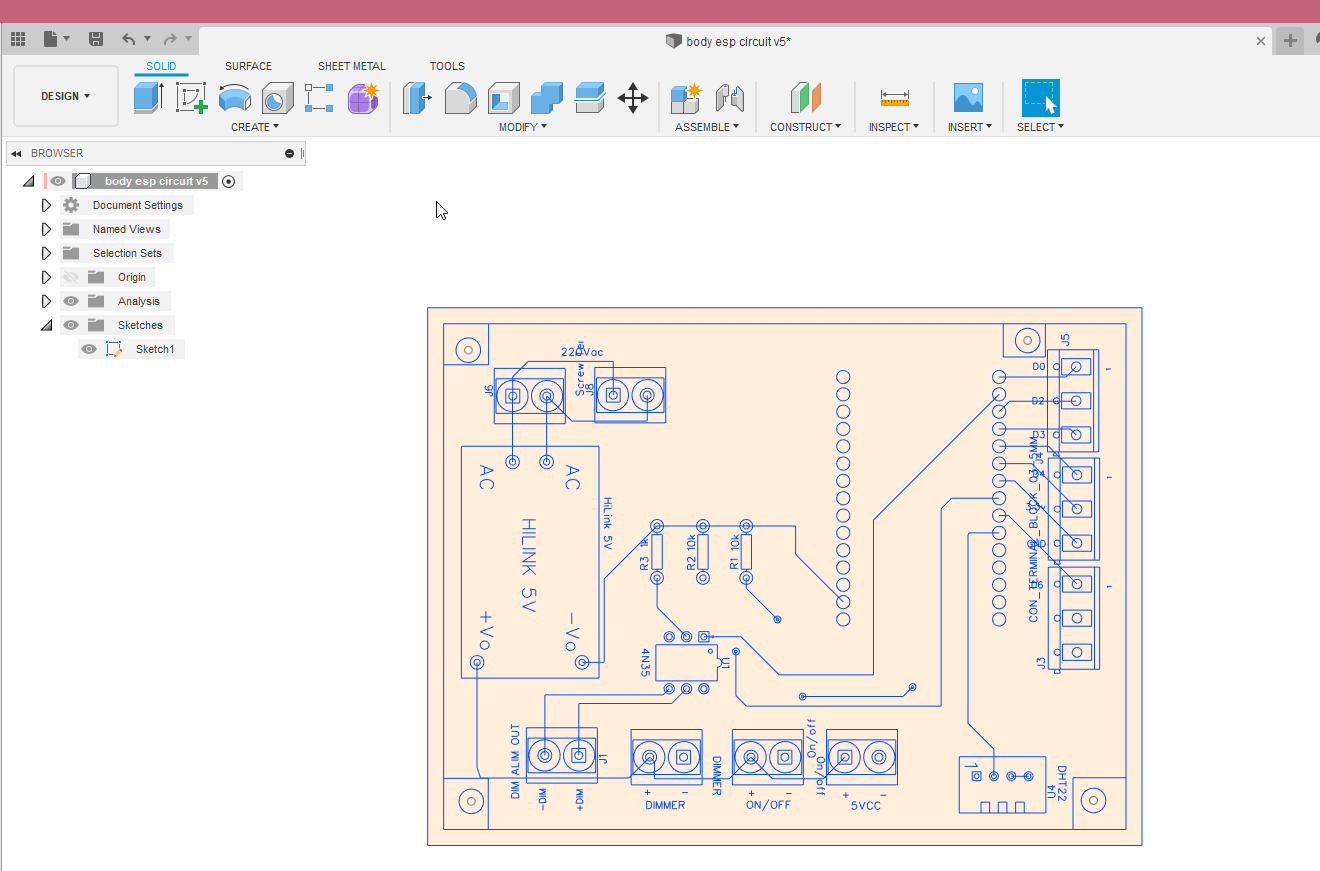Screen dimensions: 1320x871
Task: Expand the Analysis node
Action: pyautogui.click(x=46, y=301)
